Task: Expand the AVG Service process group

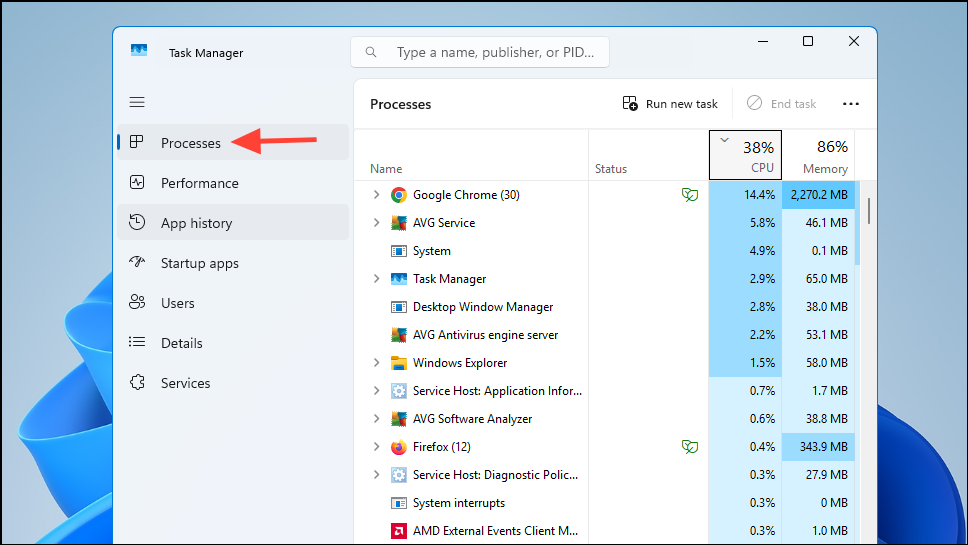Action: coord(376,222)
